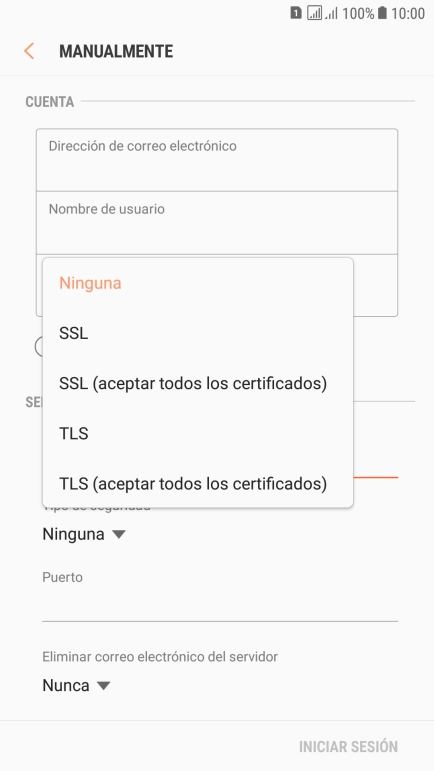Choose the TLS security option
The image size is (434, 771).
click(198, 434)
